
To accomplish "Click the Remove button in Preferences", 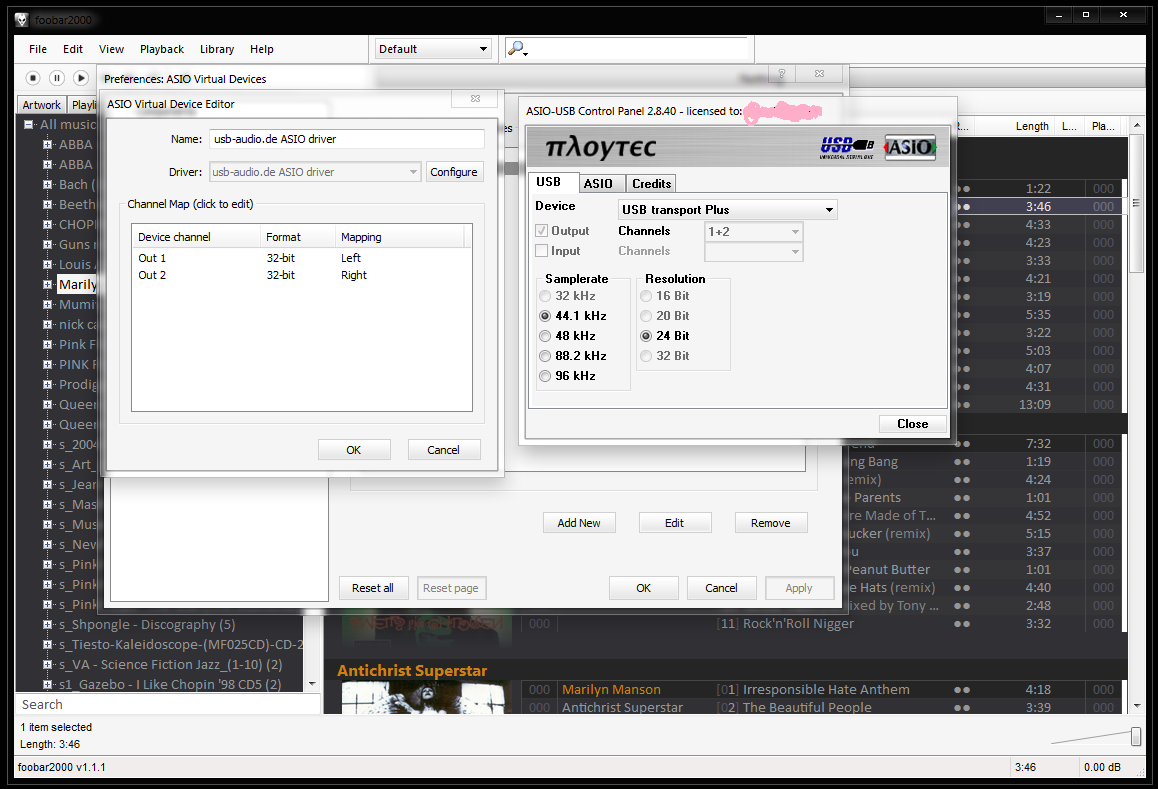I will pos(770,523).
